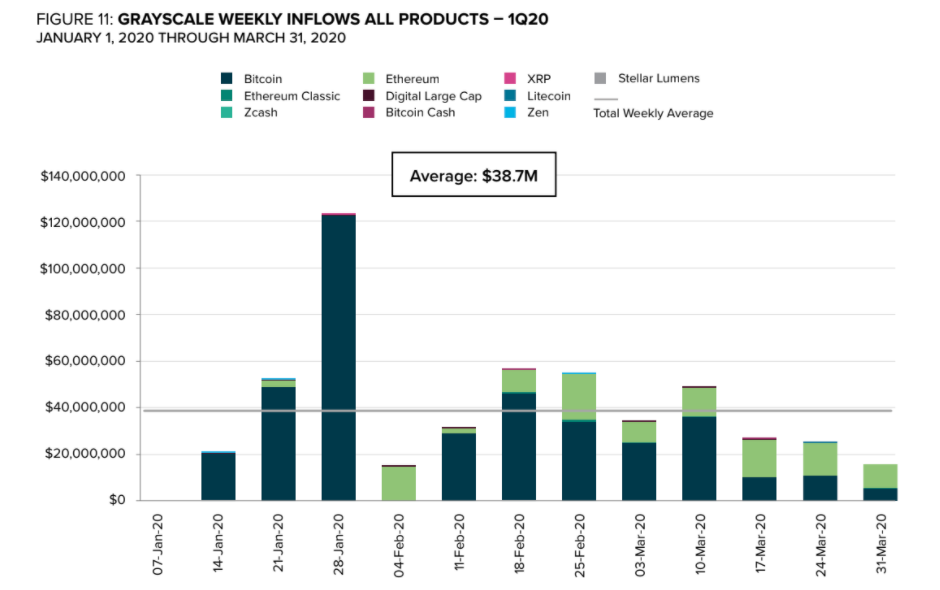Click the Litecoin legend color swatch

click(510, 95)
